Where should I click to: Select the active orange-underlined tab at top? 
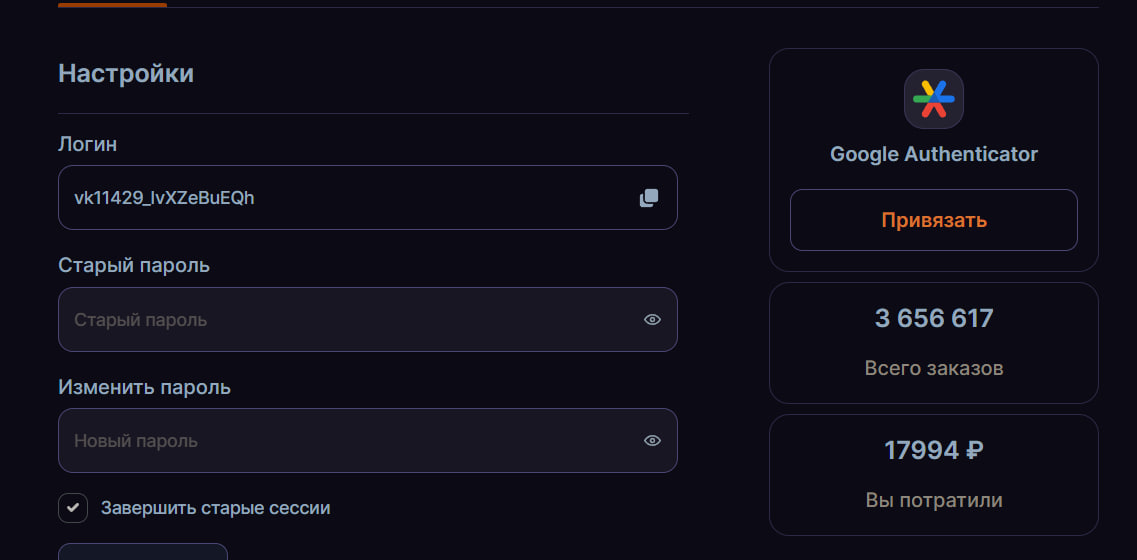(x=112, y=4)
